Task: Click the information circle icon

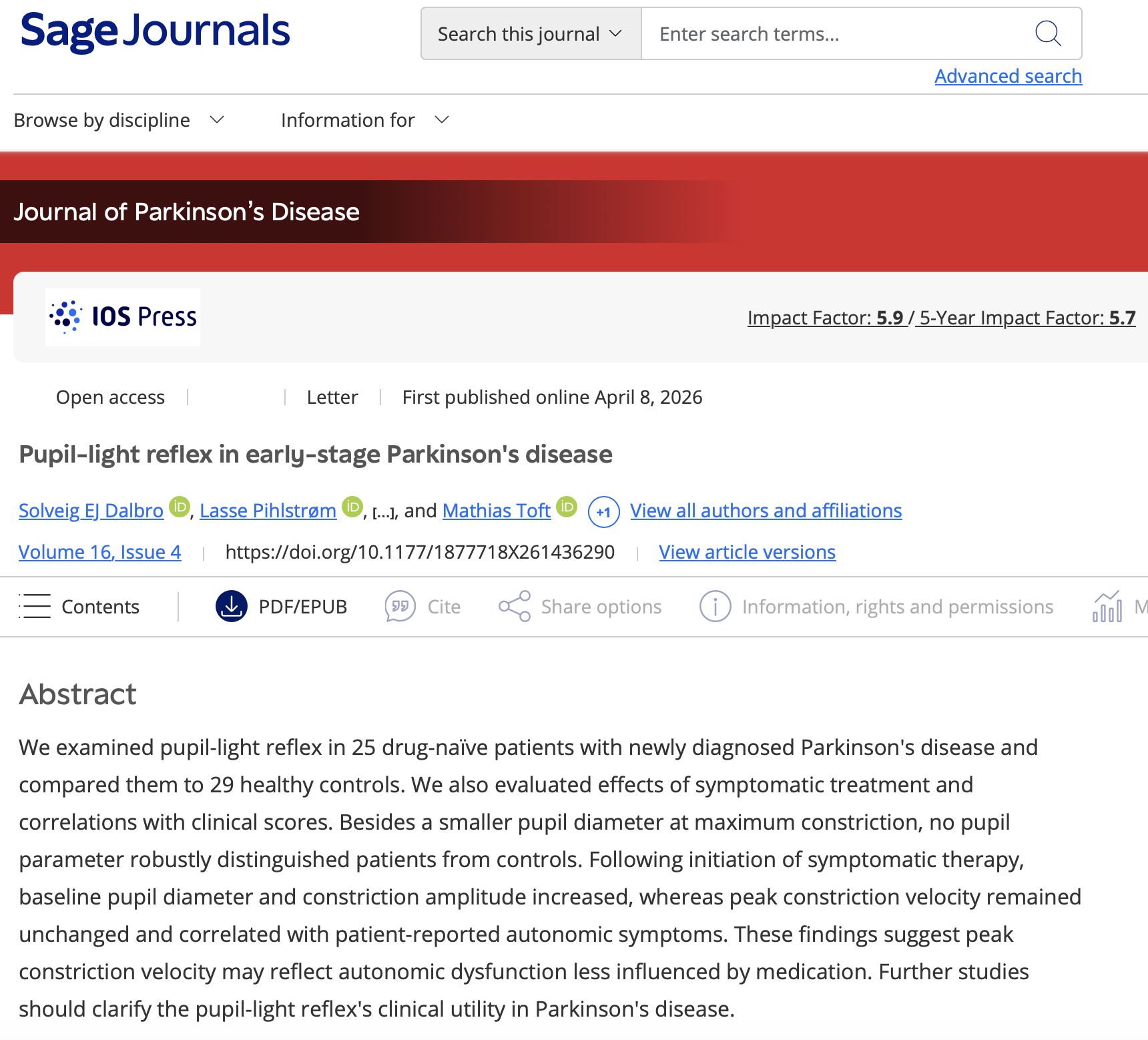Action: coord(715,606)
